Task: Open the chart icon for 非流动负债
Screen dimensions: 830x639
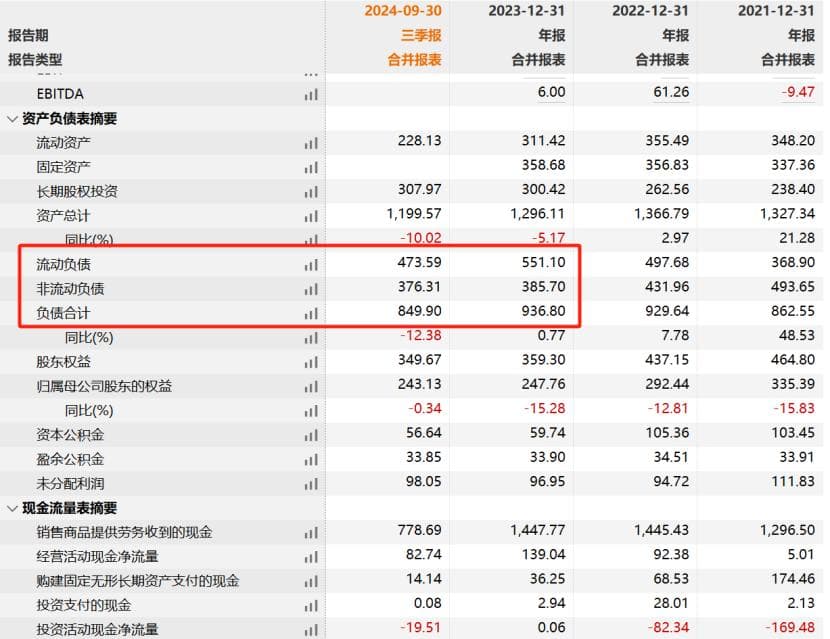Action: click(x=311, y=289)
